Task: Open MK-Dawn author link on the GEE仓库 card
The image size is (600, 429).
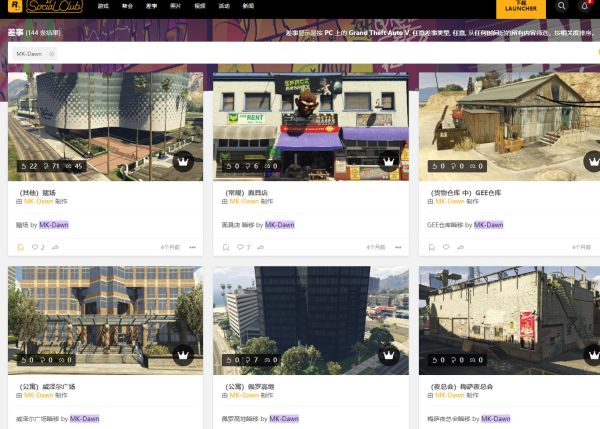Action: [x=450, y=201]
